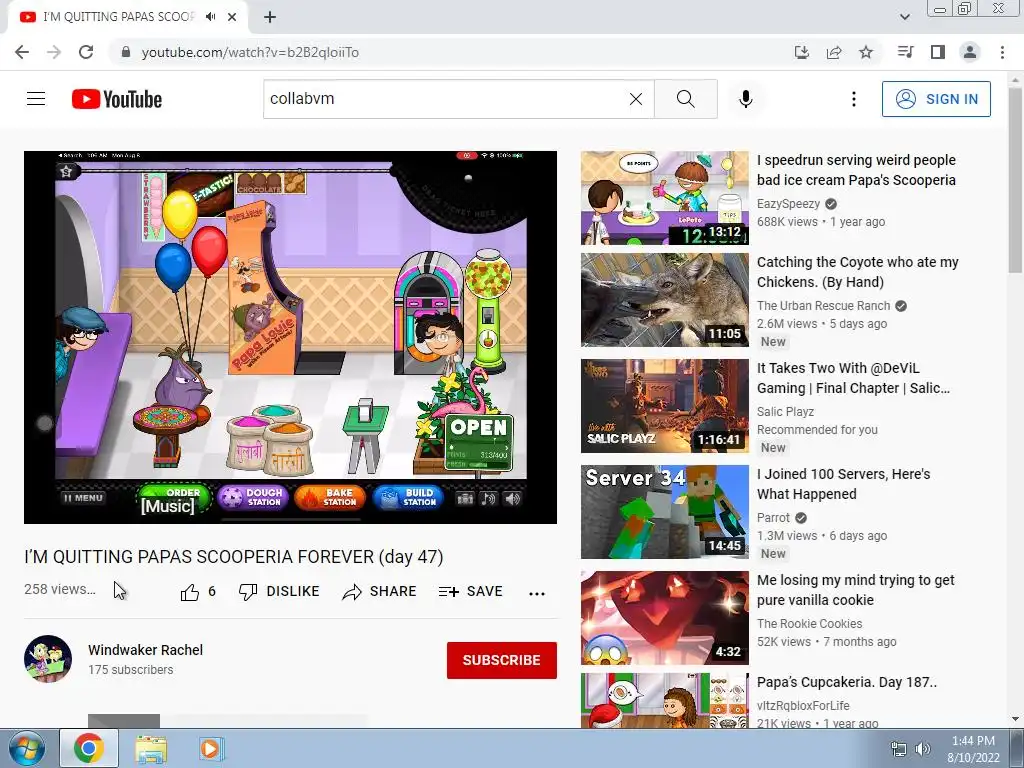
Task: Click the DISLIKE button
Action: (x=279, y=592)
